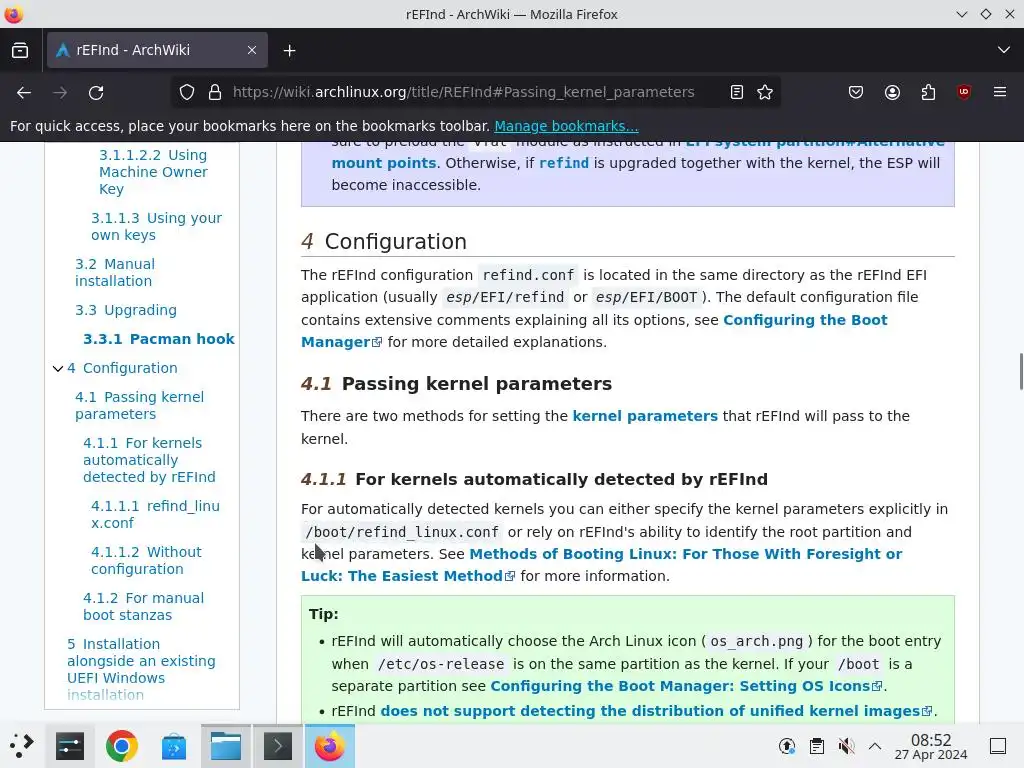The height and width of the screenshot is (768, 1024).
Task: Click the Manage bookmarks link
Action: [566, 126]
